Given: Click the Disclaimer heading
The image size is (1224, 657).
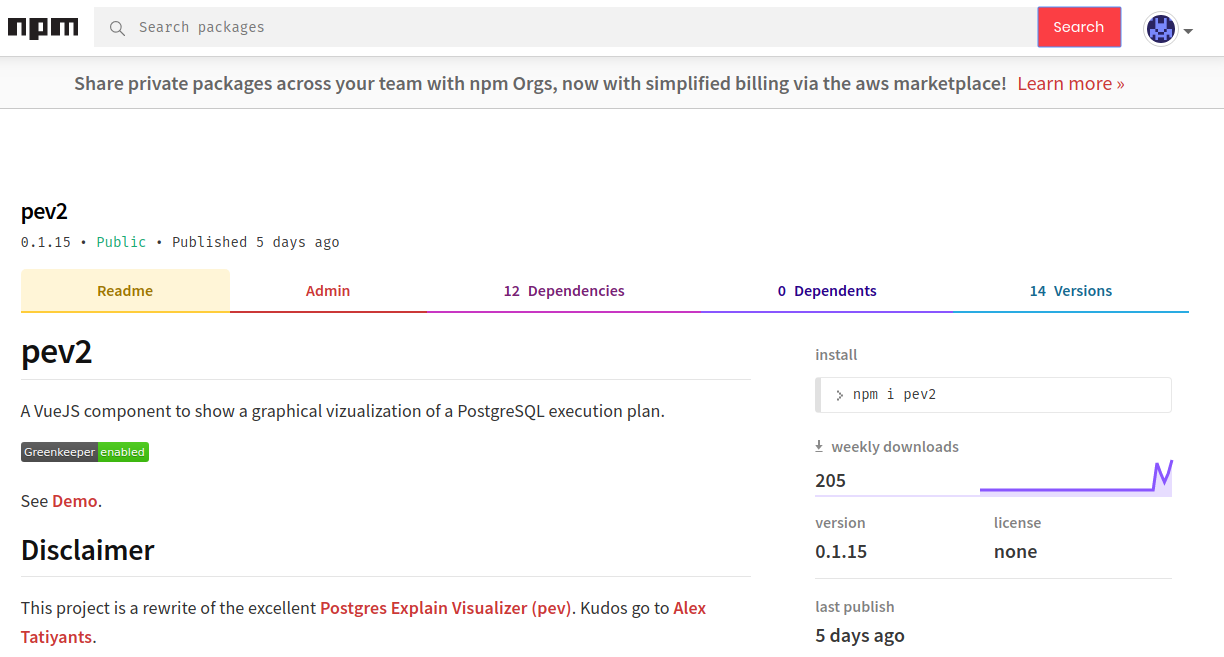Looking at the screenshot, I should (88, 550).
